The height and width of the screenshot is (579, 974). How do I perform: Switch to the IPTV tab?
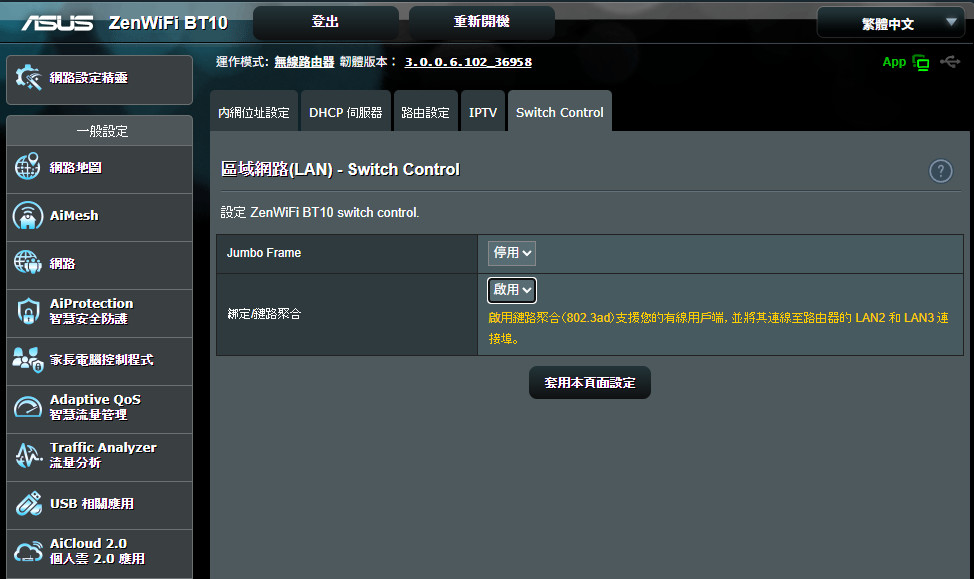(x=483, y=112)
